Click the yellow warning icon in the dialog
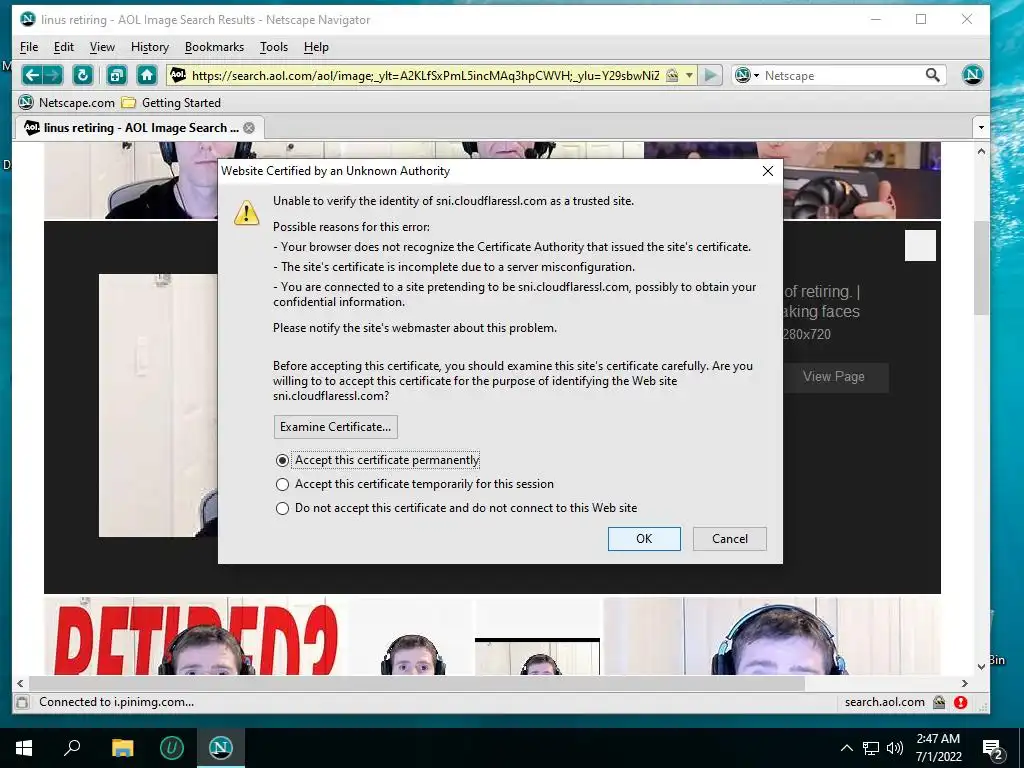Viewport: 1024px width, 768px height. [246, 213]
